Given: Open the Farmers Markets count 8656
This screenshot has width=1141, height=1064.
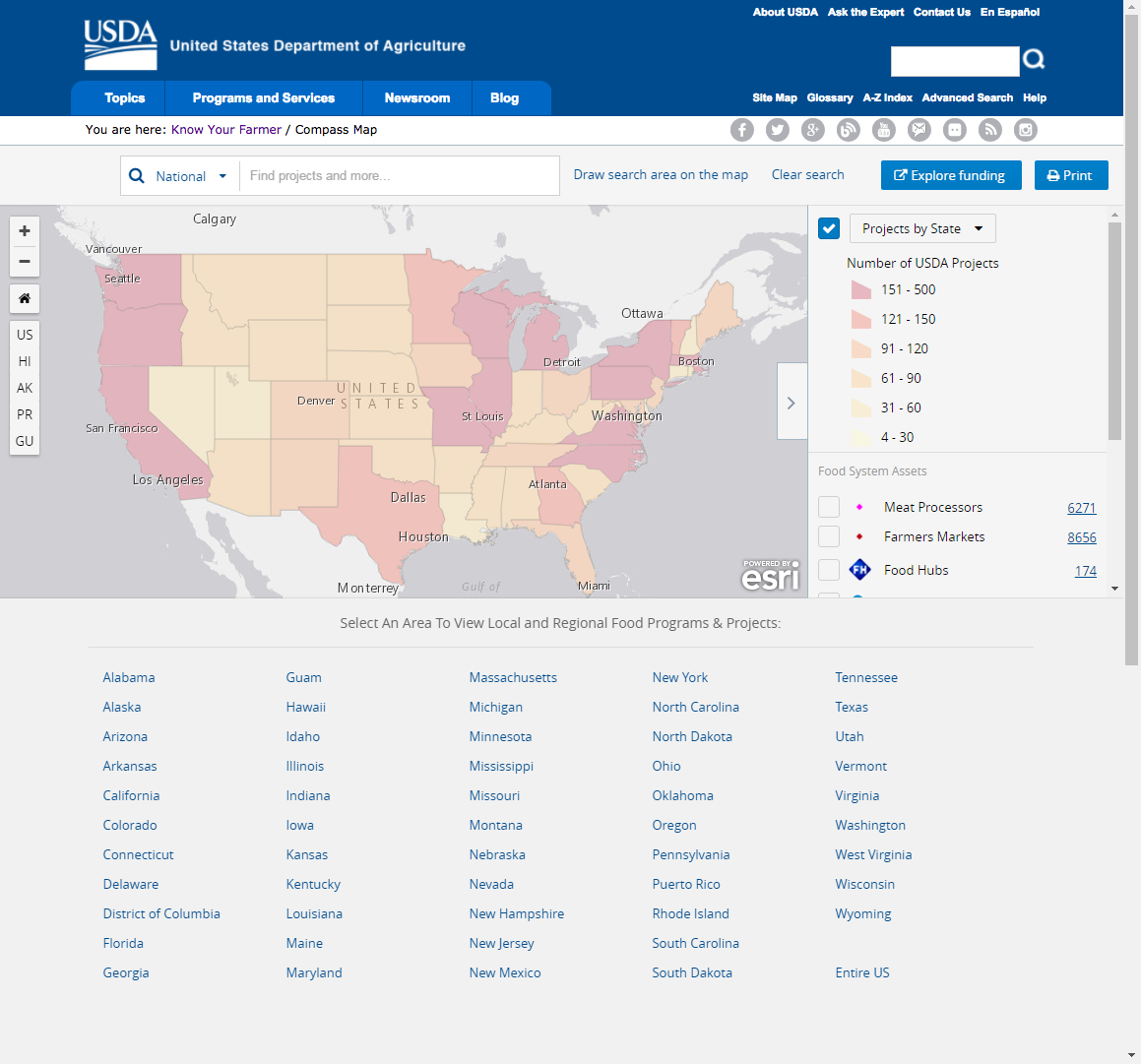Looking at the screenshot, I should point(1081,537).
